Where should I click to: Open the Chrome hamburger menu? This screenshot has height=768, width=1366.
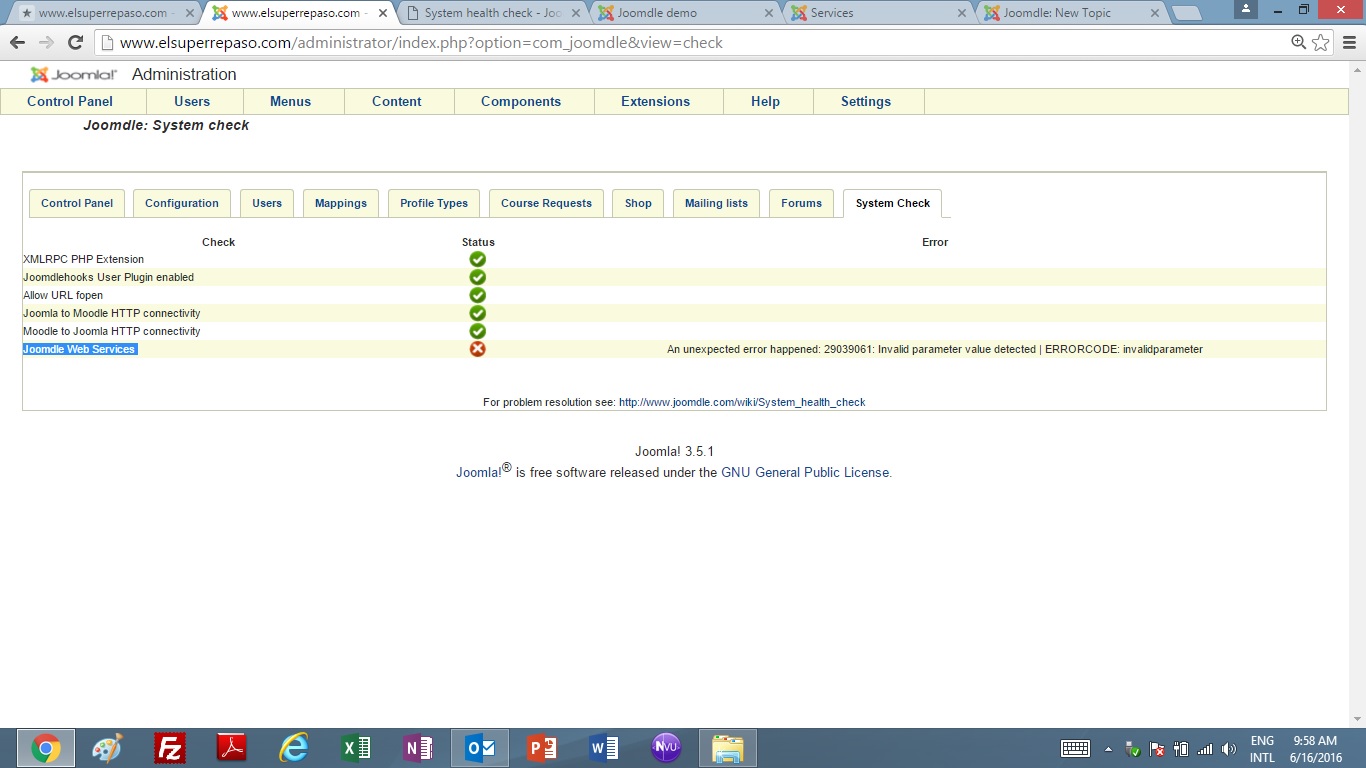click(x=1349, y=43)
